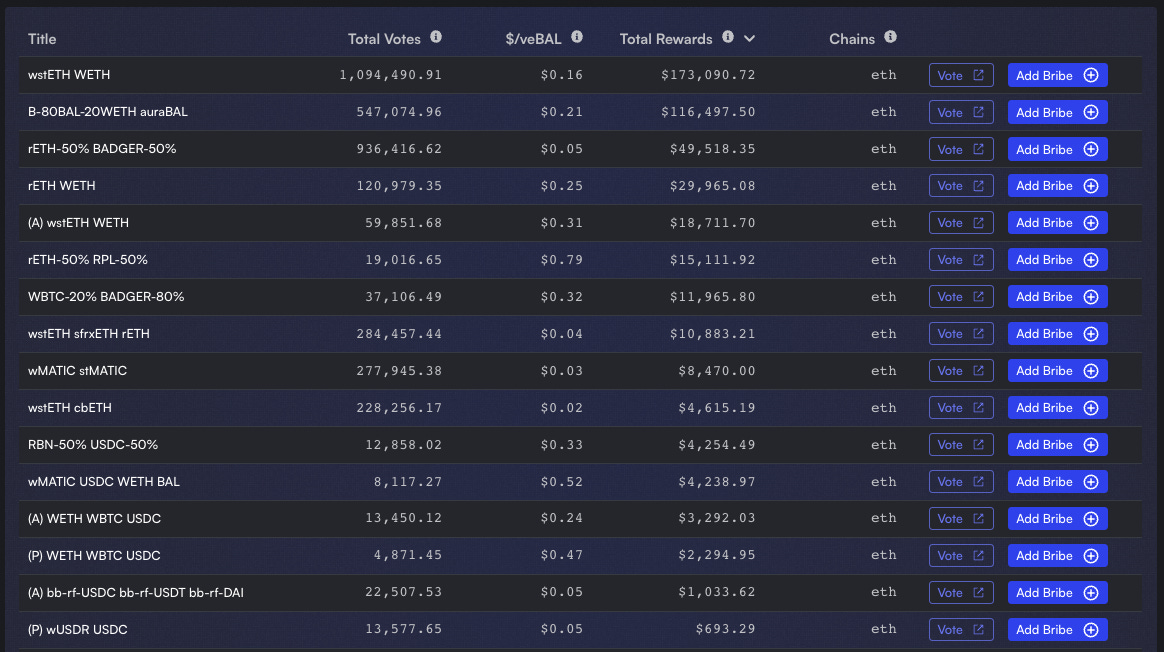Click the info icon beside $/veBAL
1164x652 pixels.
click(x=577, y=37)
